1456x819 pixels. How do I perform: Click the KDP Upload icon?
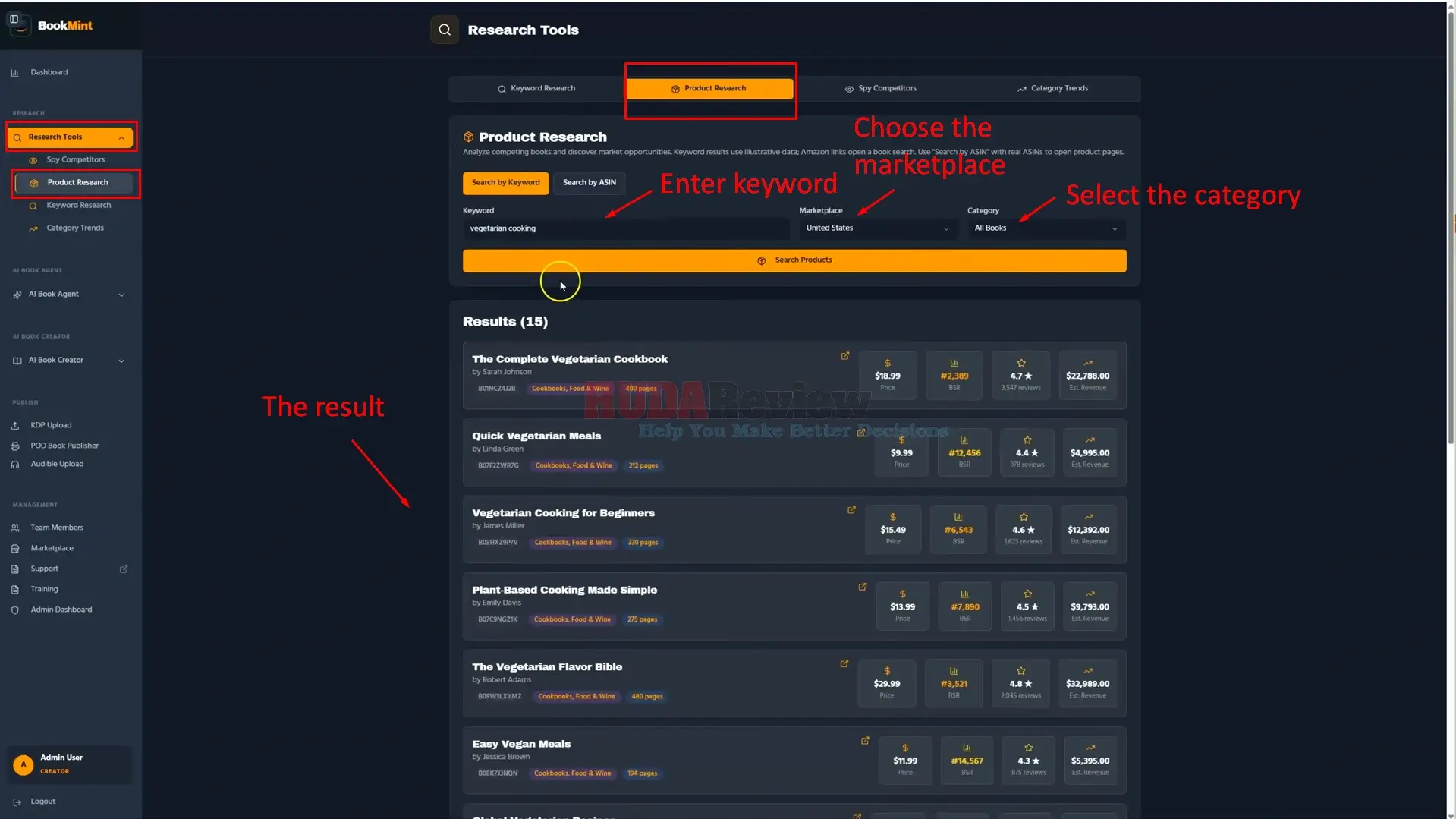[x=15, y=425]
